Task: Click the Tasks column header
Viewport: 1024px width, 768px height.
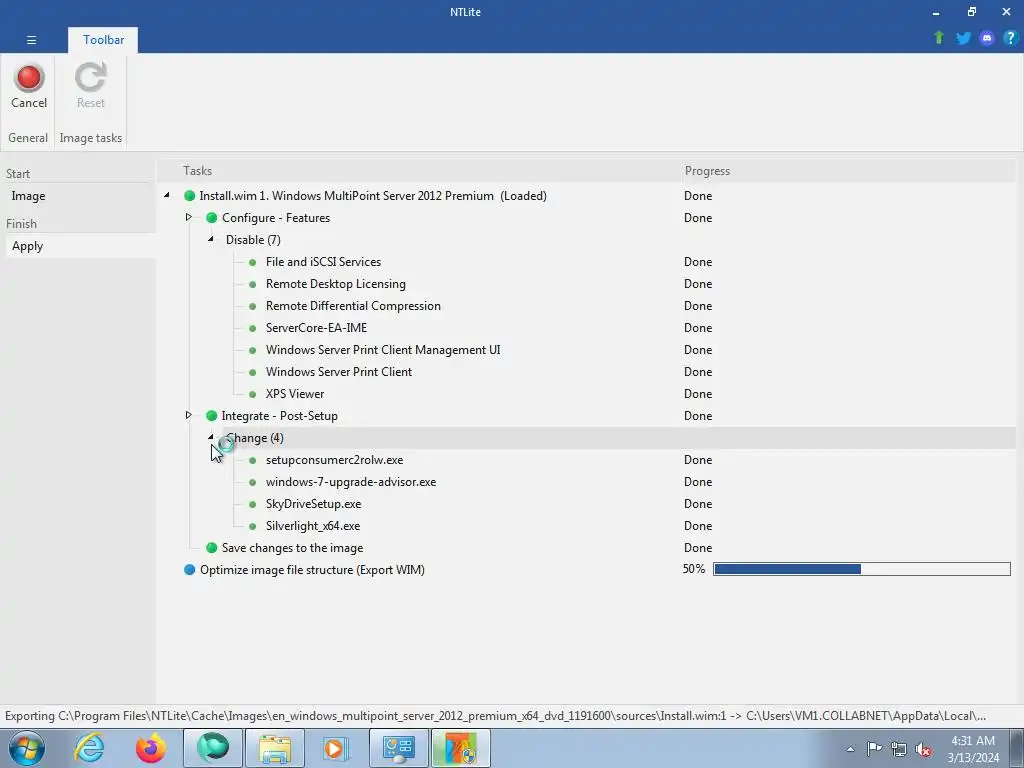Action: click(x=197, y=171)
